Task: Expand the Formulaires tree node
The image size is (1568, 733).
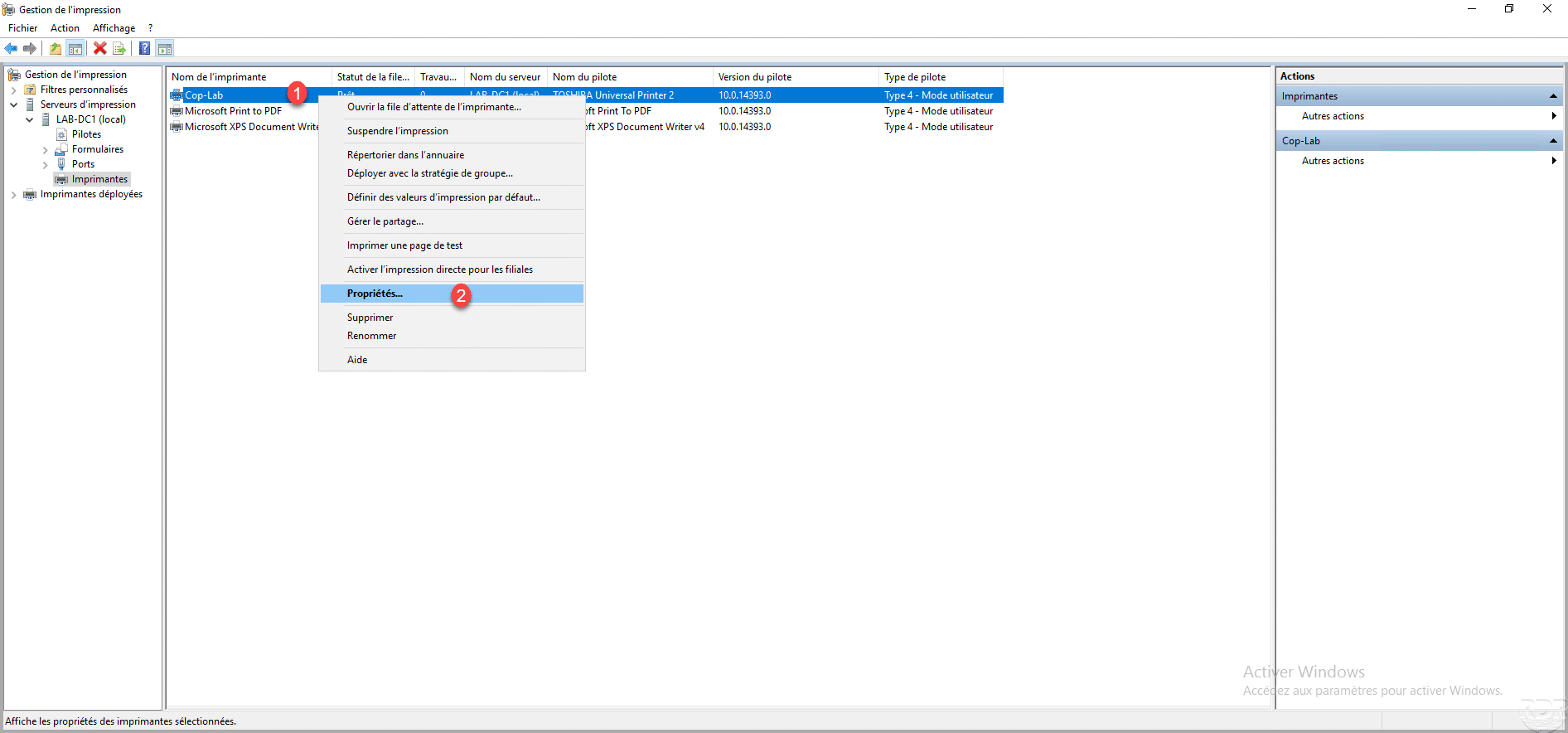Action: pyautogui.click(x=46, y=150)
